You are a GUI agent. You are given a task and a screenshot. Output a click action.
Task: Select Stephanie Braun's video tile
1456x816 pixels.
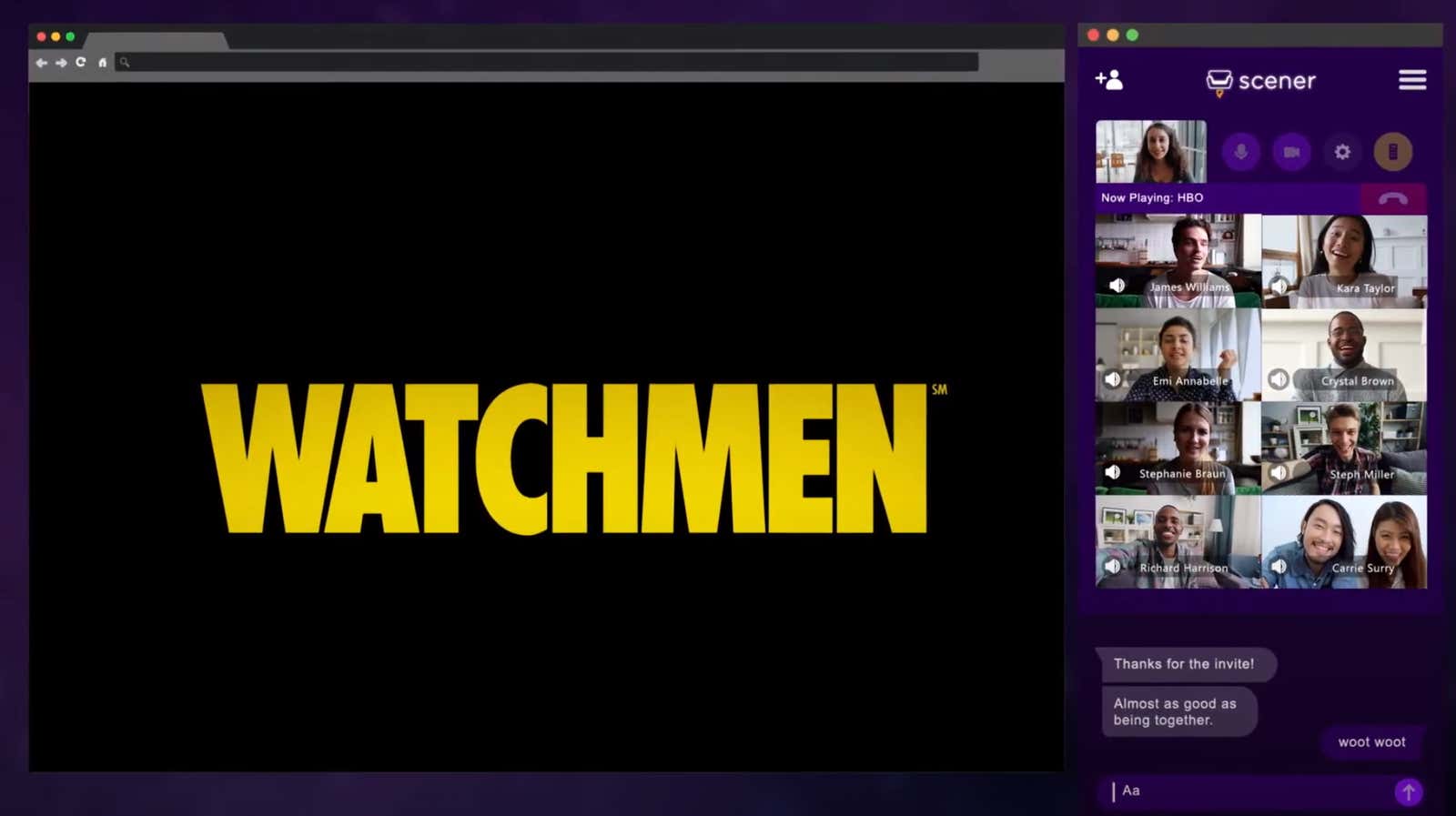[1178, 448]
